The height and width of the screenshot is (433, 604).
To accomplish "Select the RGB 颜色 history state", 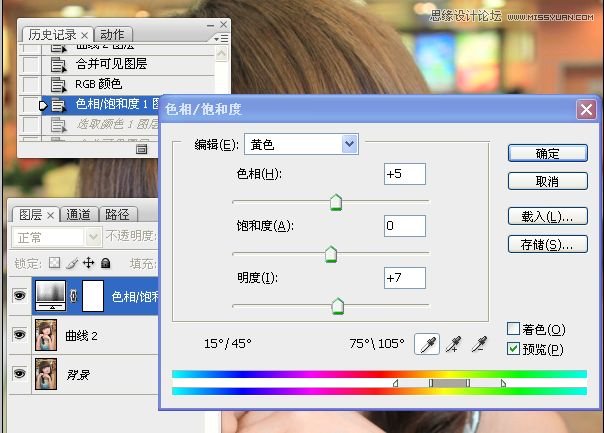I will coord(128,84).
